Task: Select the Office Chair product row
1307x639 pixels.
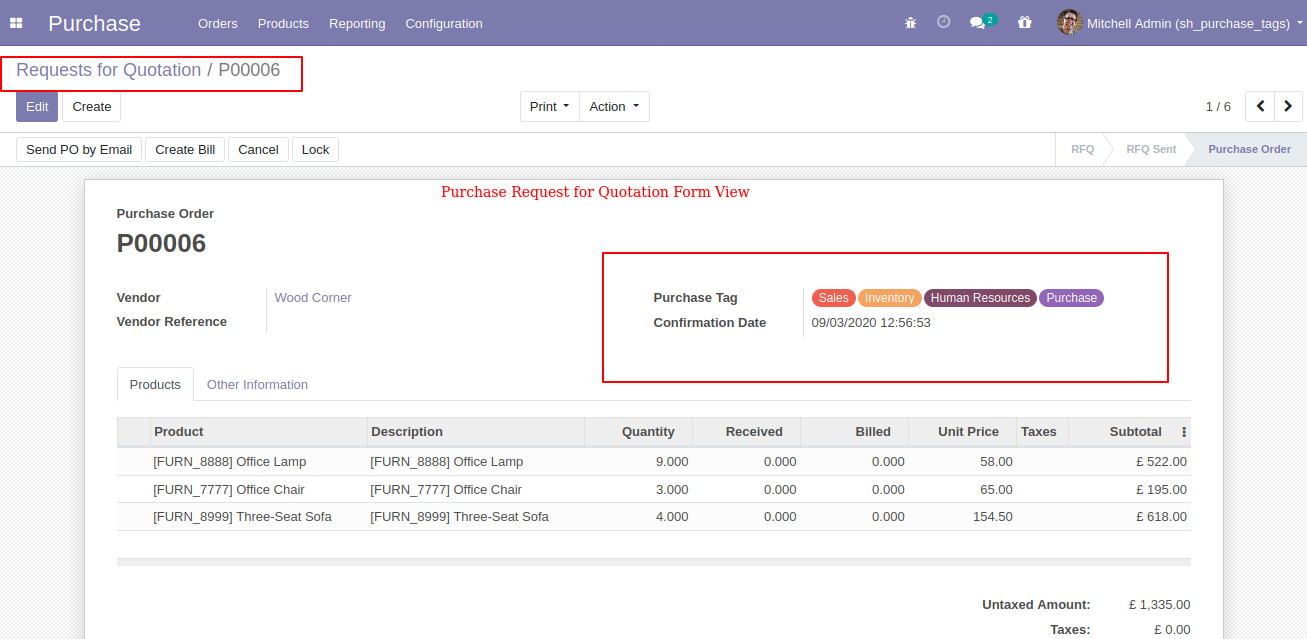Action: pyautogui.click(x=229, y=490)
